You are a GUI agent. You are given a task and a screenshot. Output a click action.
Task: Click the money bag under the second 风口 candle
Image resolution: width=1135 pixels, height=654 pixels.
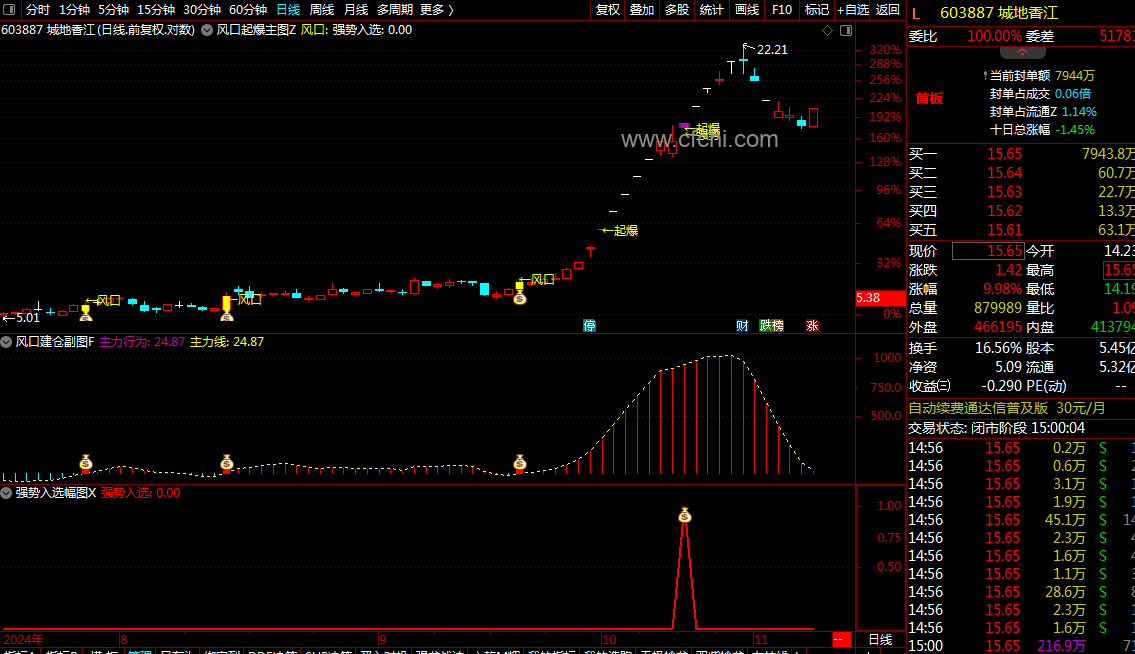[x=227, y=314]
